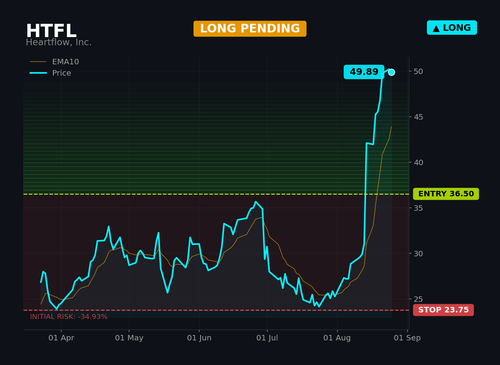
Task: Click the STOP 23.75 label
Action: 443,310
